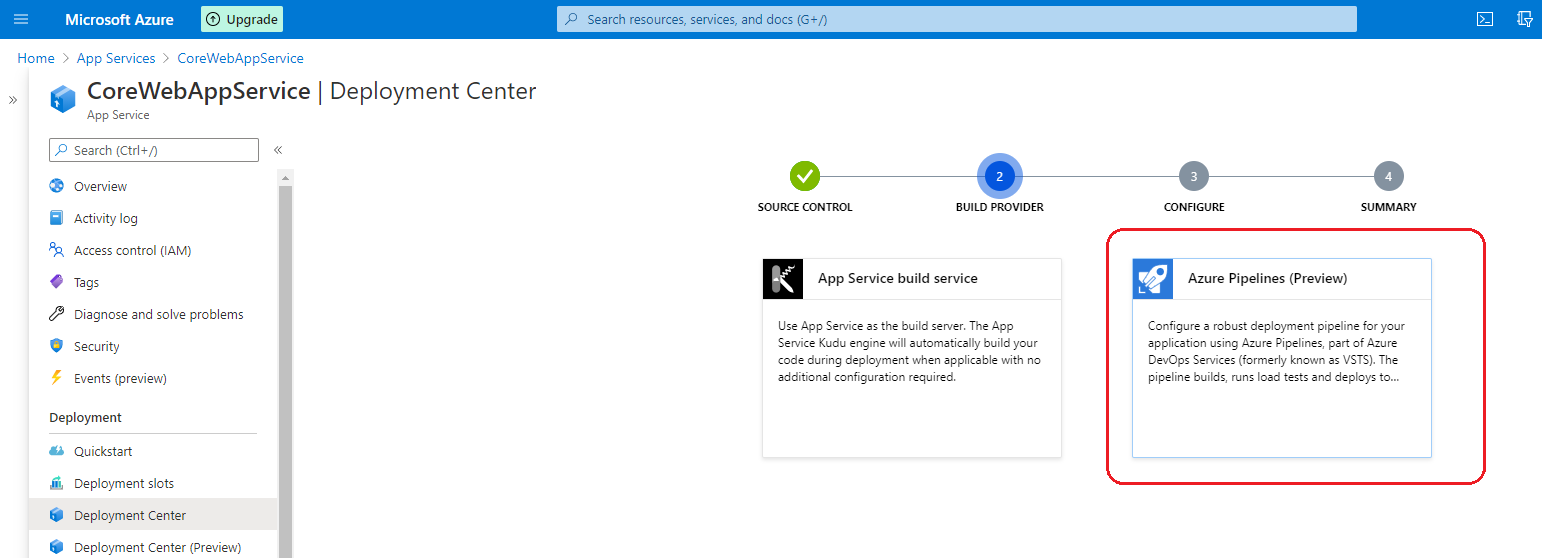
Task: Focus the Search (Ctrl+/) menu filter box
Action: pos(154,150)
